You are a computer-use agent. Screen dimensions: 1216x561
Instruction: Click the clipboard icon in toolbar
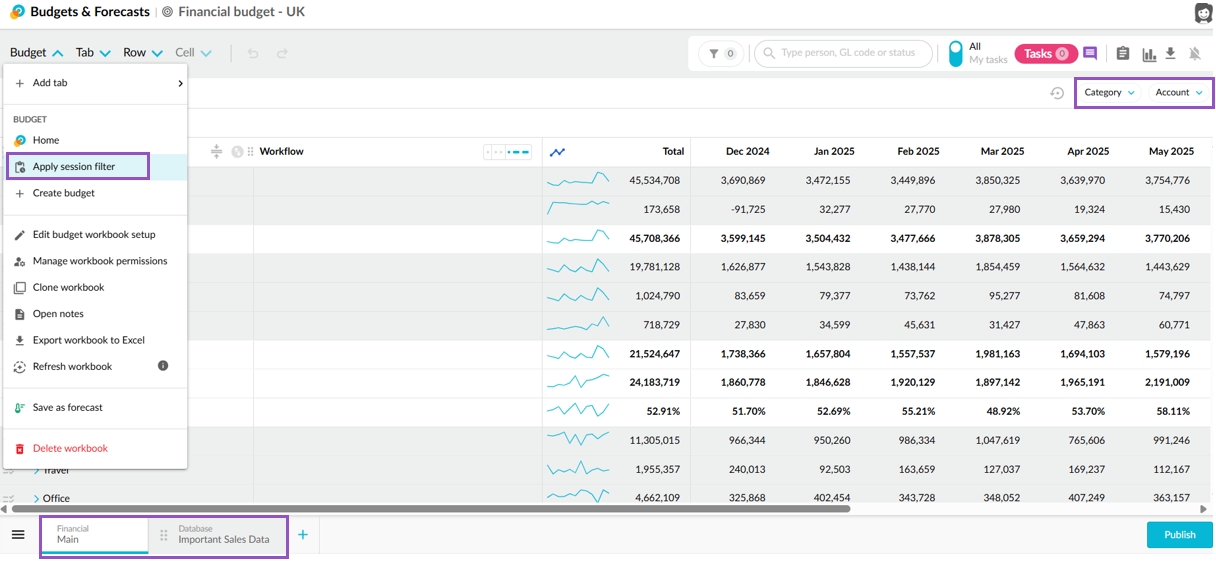(x=1123, y=54)
